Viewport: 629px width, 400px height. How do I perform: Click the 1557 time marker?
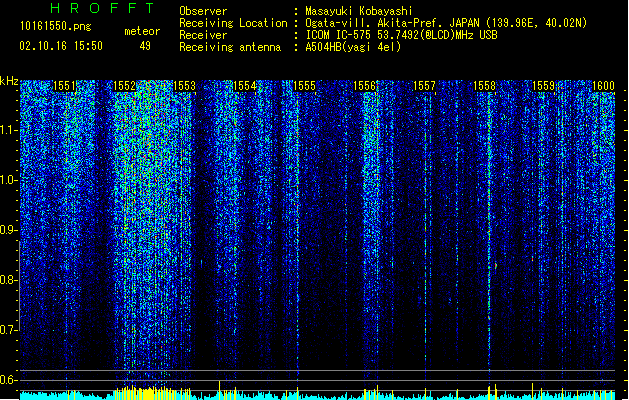[x=424, y=86]
